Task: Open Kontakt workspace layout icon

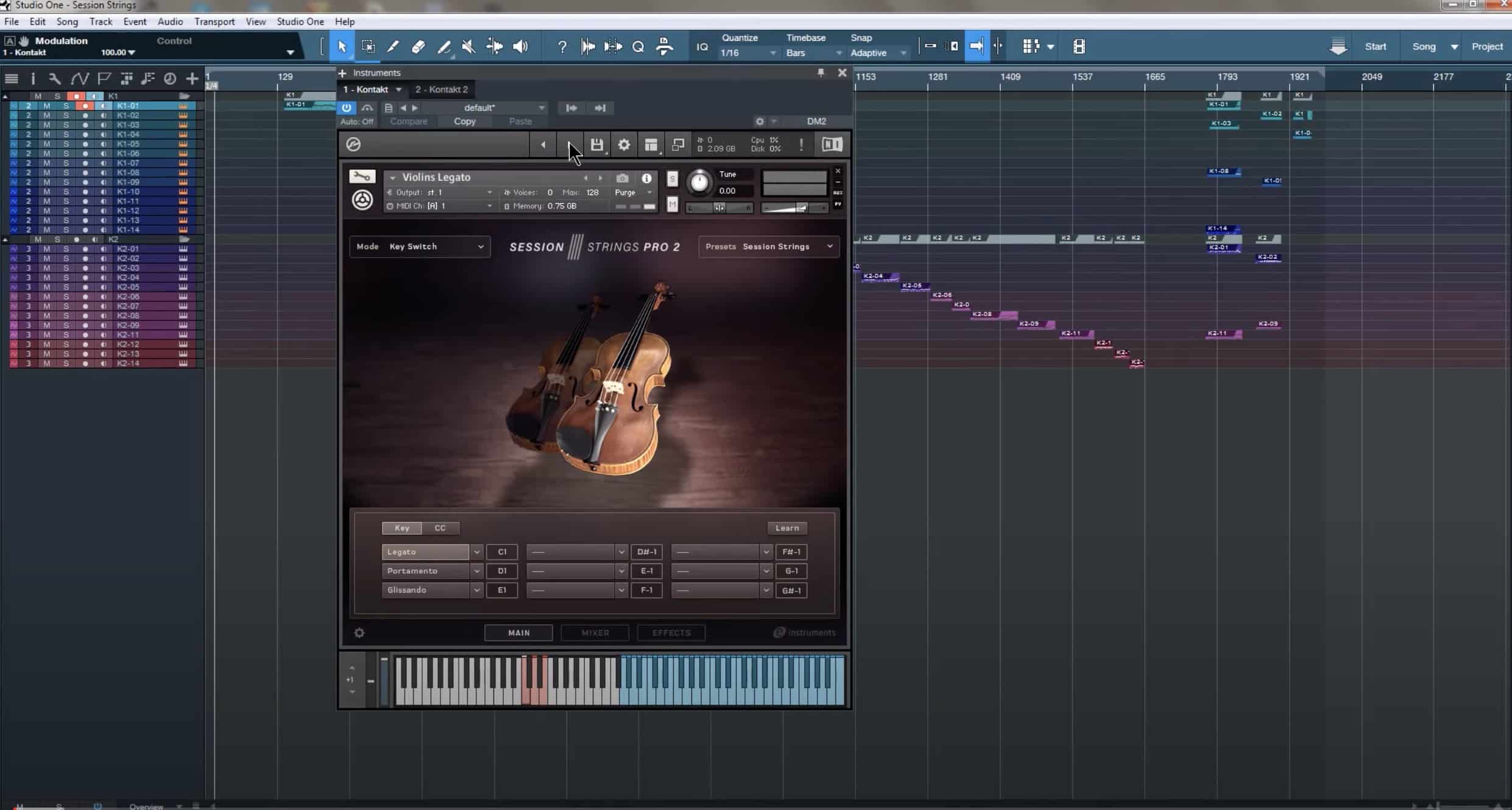Action: [x=651, y=144]
